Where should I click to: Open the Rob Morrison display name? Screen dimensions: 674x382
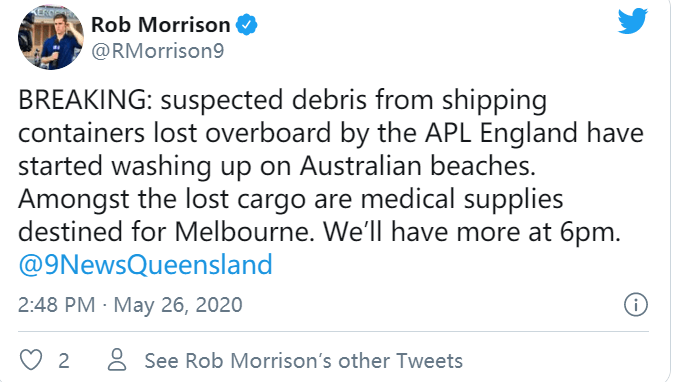(161, 25)
